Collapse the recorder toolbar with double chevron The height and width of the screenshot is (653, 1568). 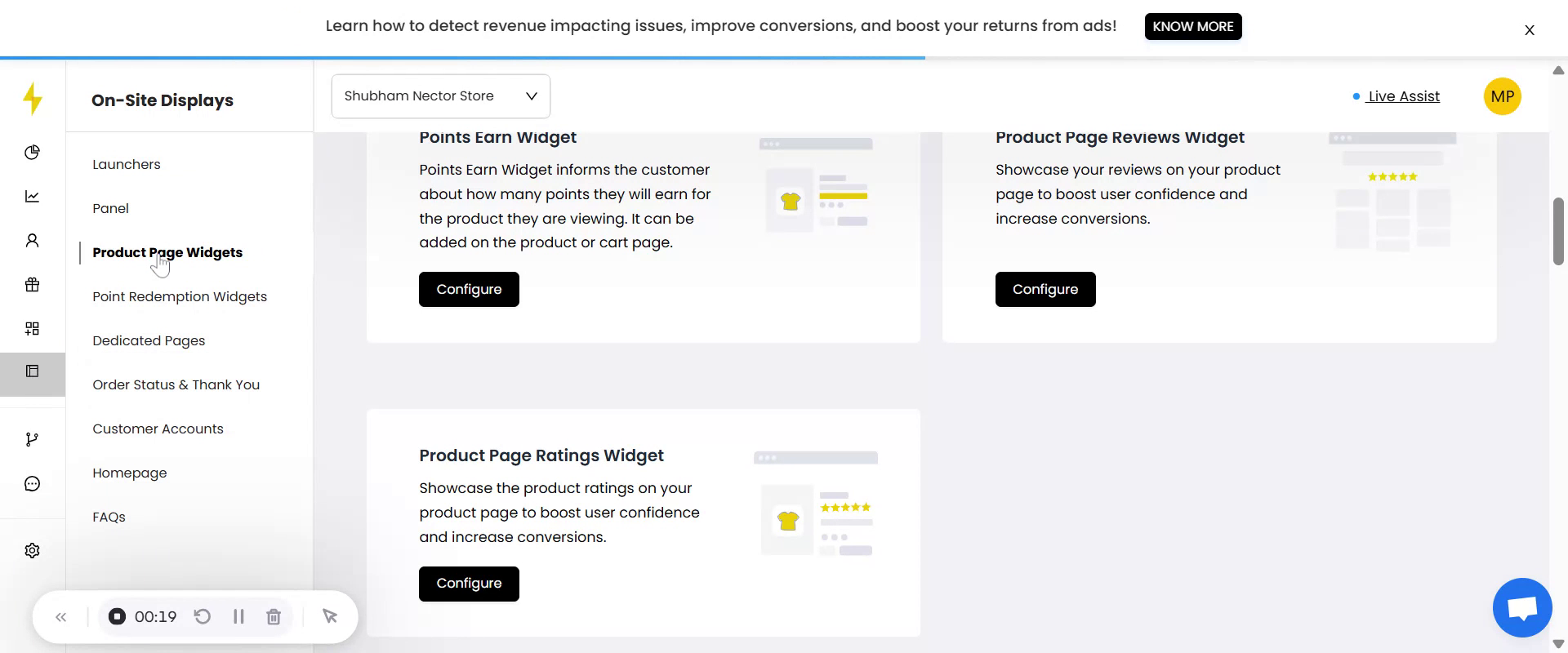point(61,617)
